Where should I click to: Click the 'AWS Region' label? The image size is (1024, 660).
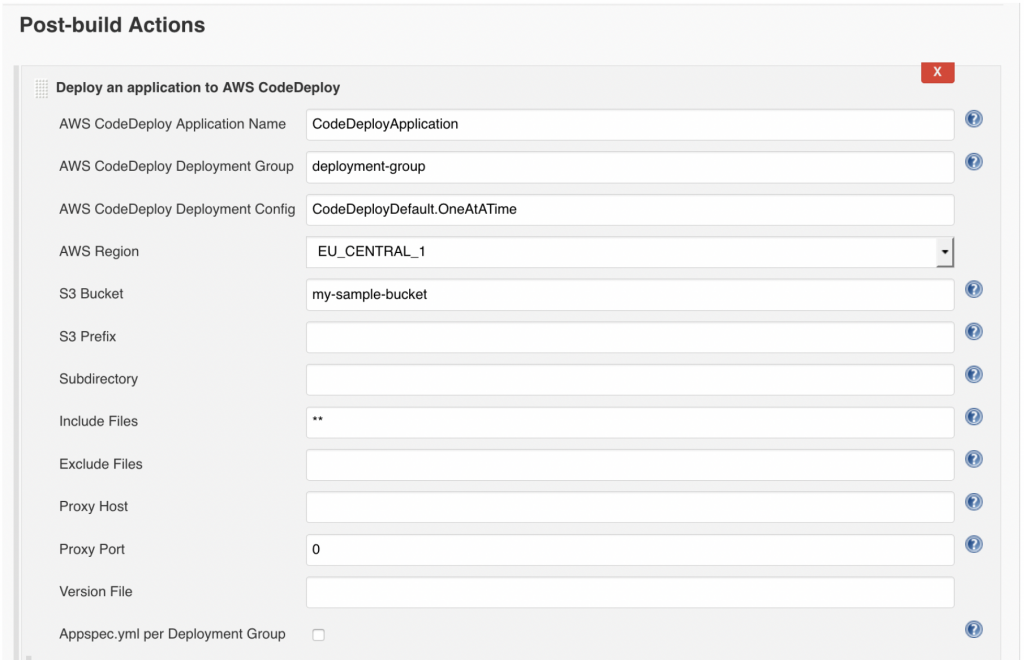99,251
